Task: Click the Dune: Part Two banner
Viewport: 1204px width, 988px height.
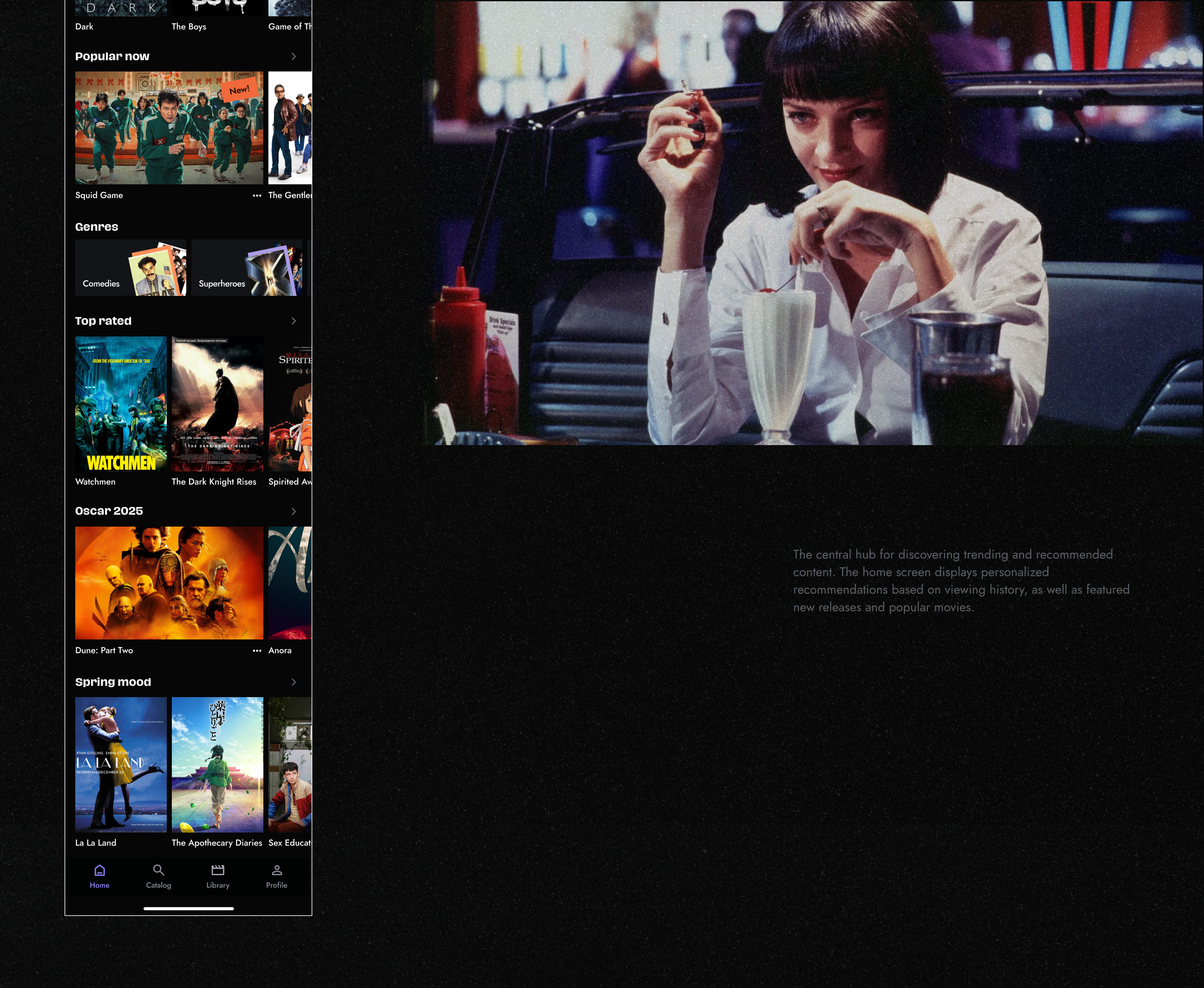Action: tap(169, 583)
